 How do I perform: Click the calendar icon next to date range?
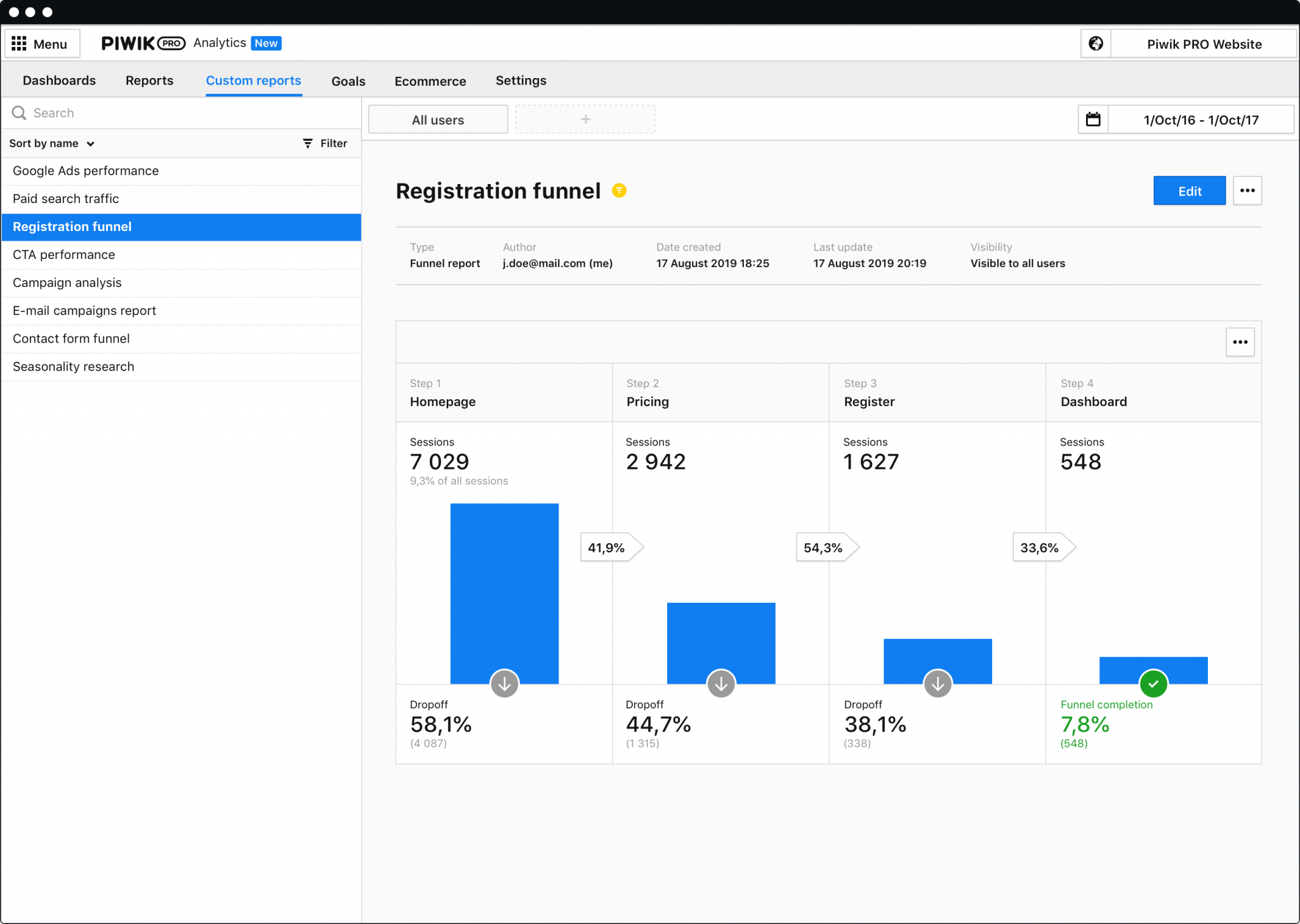tap(1093, 119)
